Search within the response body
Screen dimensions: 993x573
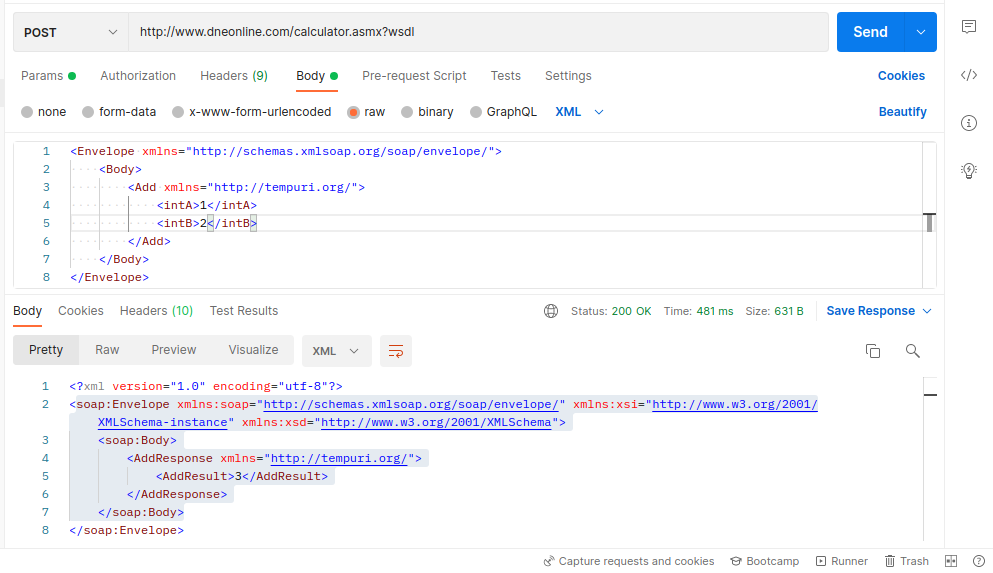click(912, 351)
